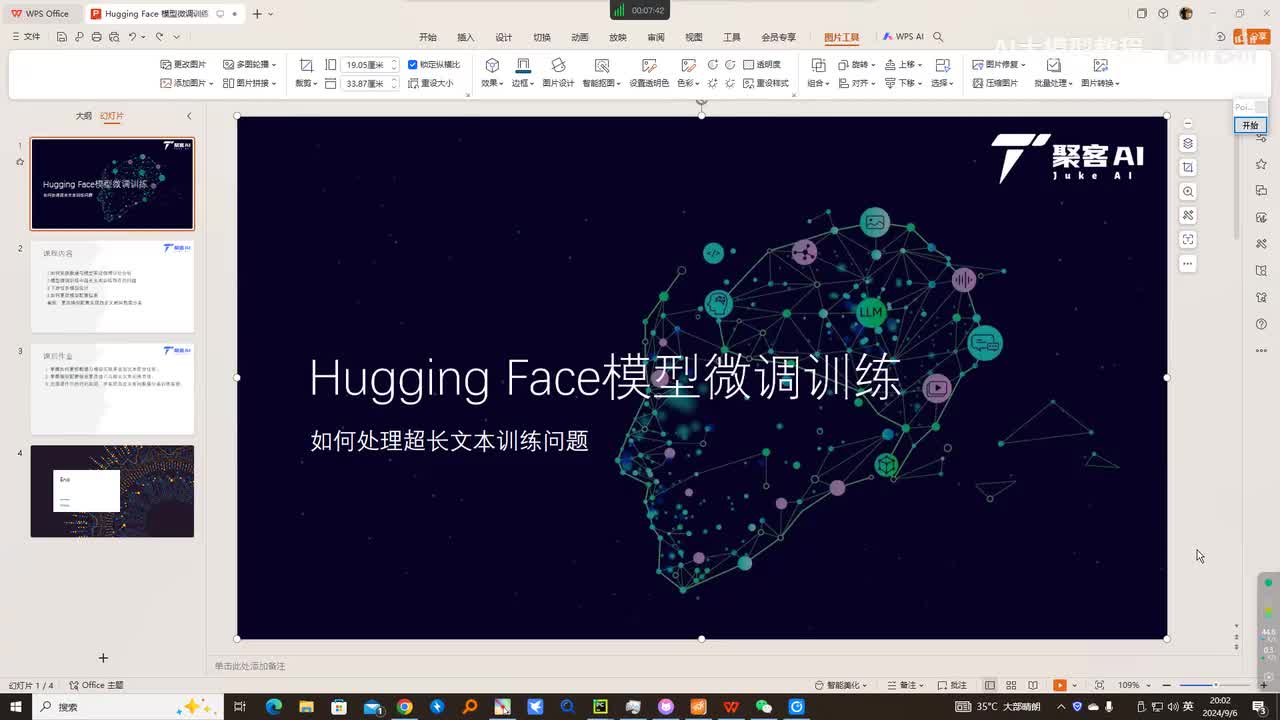The width and height of the screenshot is (1280, 720).
Task: Select slide 4 End thumbnail
Action: pos(112,491)
